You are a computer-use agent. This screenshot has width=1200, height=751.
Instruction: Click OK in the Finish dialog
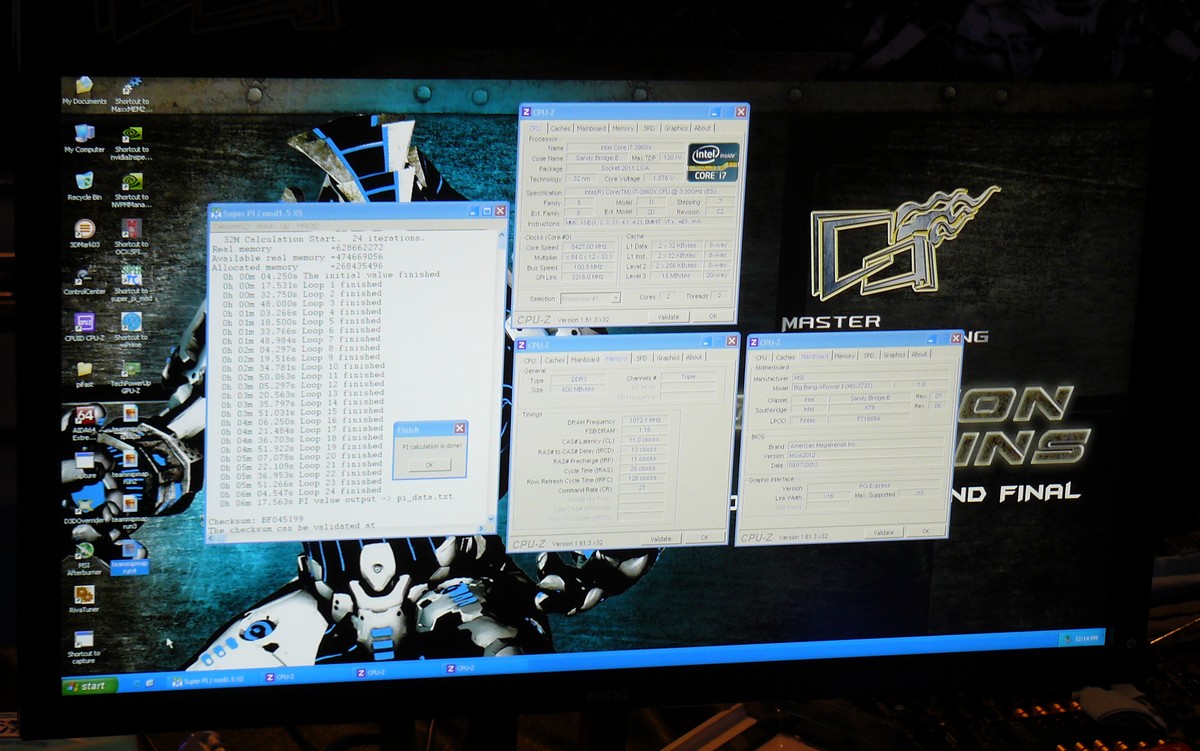tap(430, 465)
